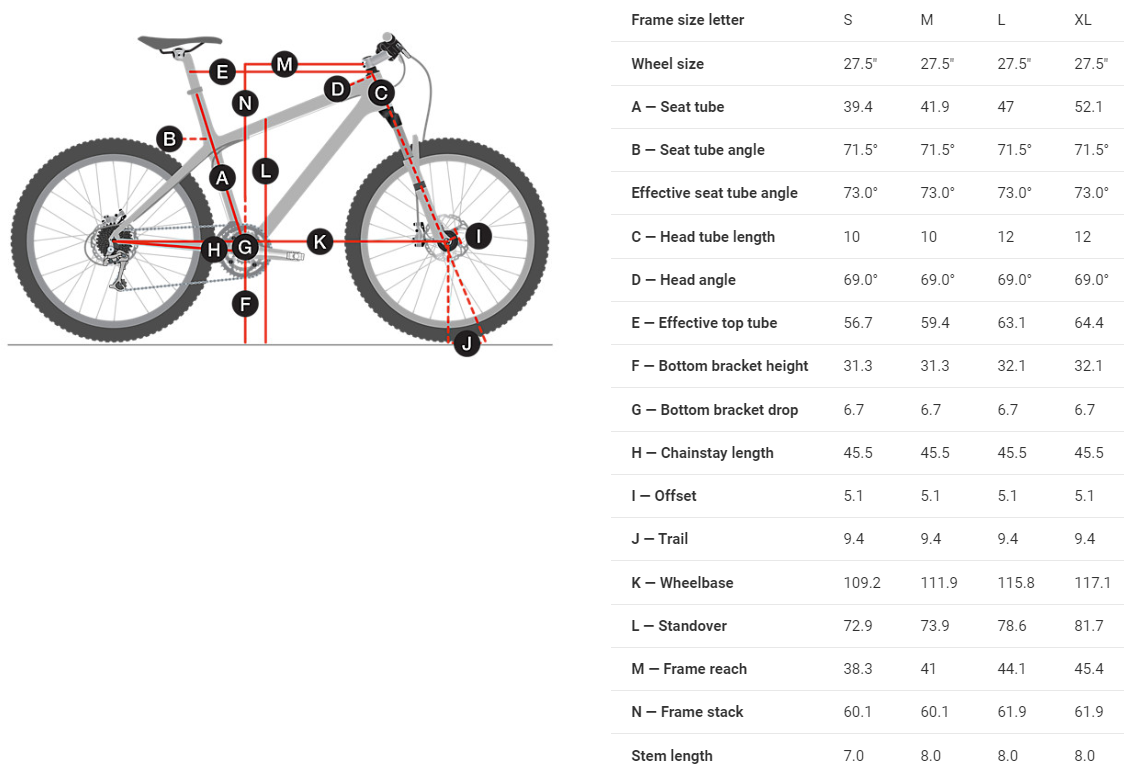Screen dimensions: 1124x777
Task: Click the D head angle marker
Action: [338, 89]
